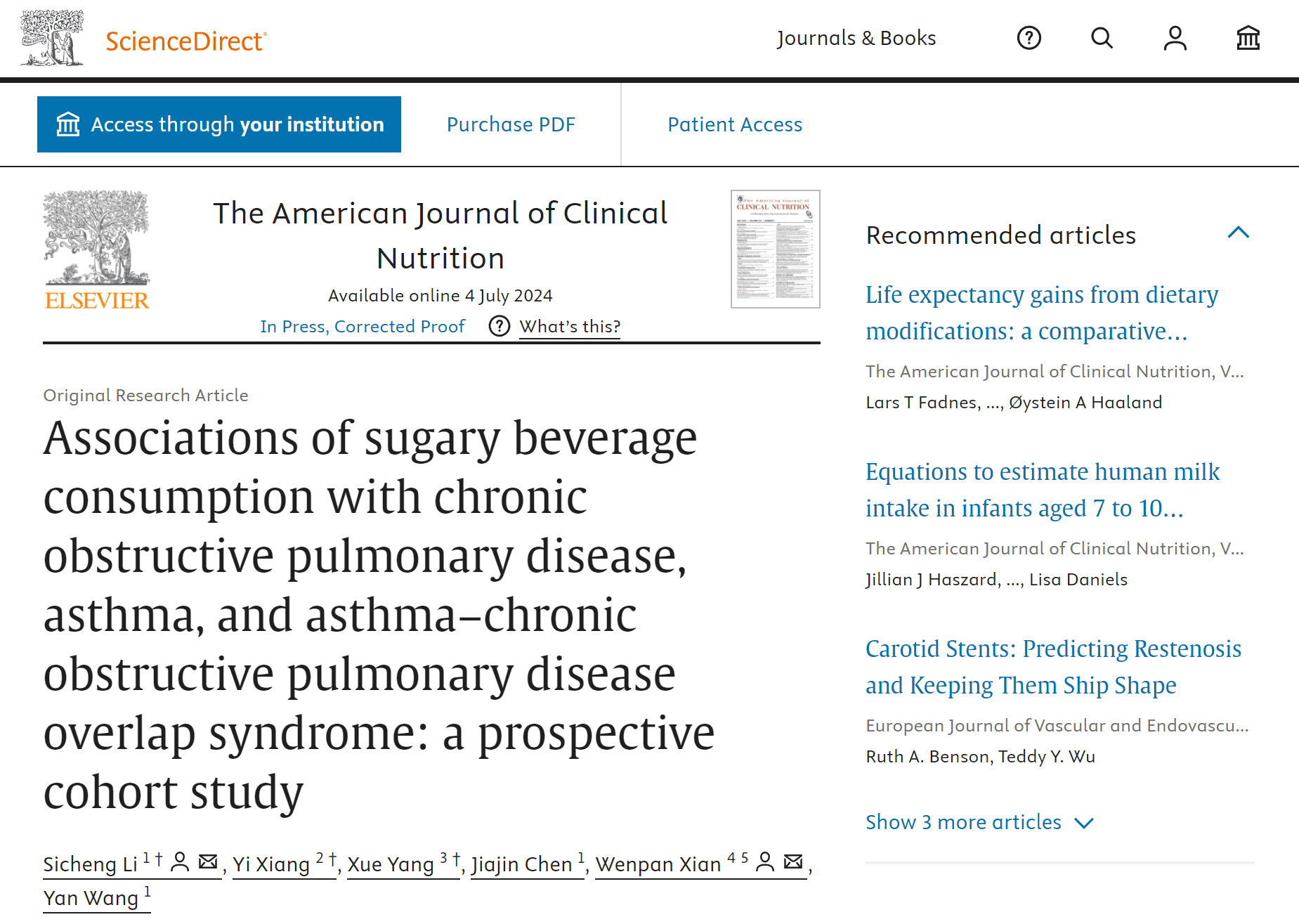Click author name Yan Wang
This screenshot has height=924, width=1299.
91,898
